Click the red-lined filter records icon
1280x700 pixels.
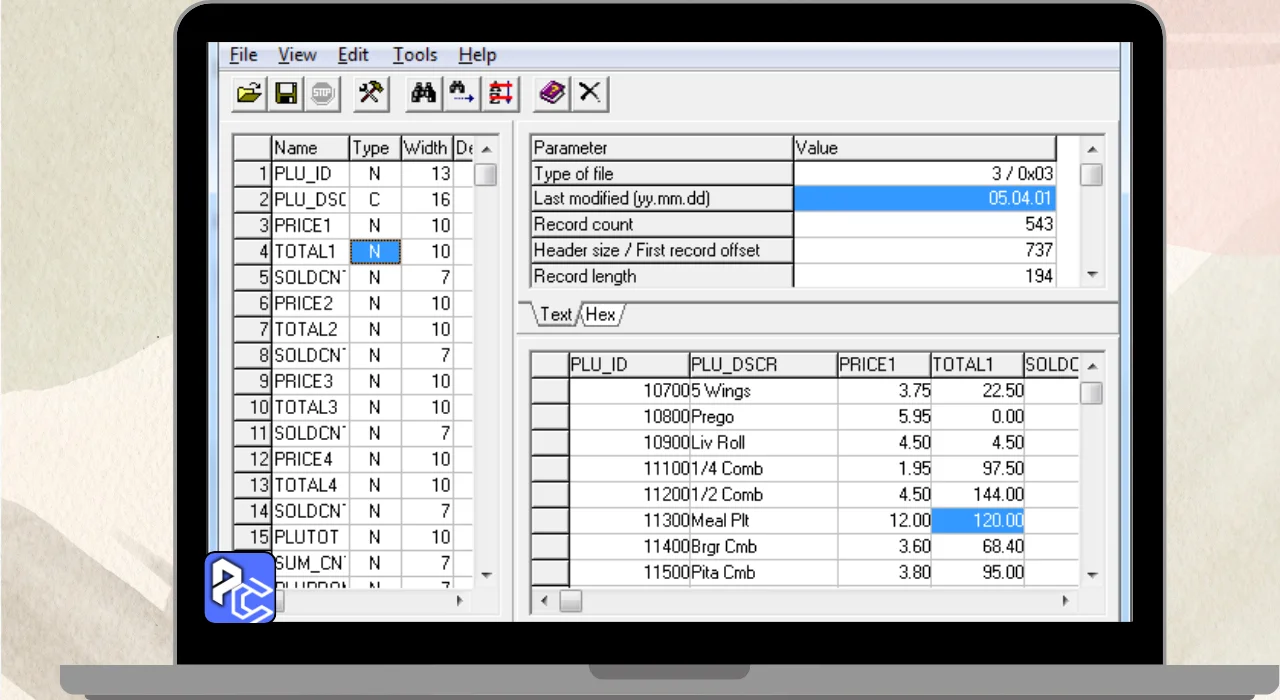point(499,94)
